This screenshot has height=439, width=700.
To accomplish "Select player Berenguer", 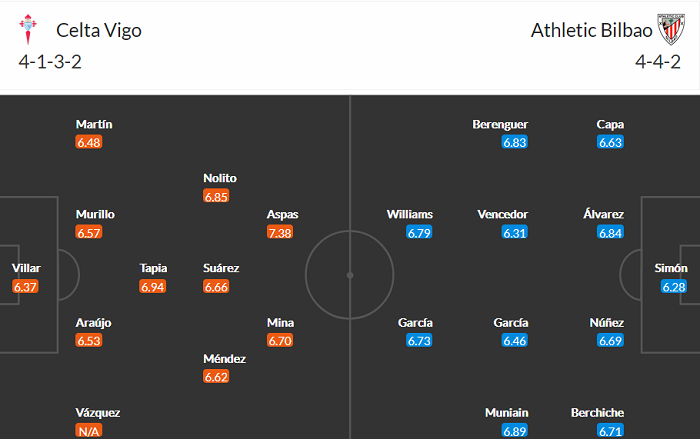I will 500,124.
